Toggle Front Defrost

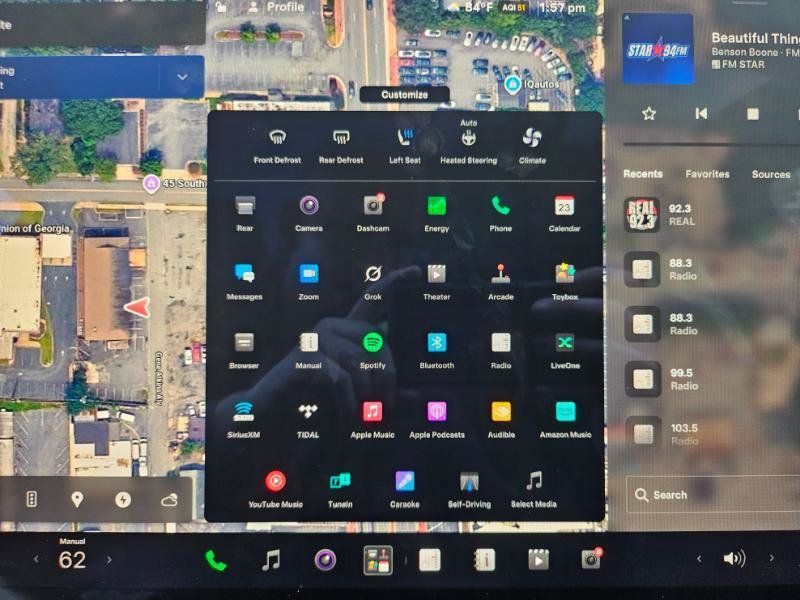(277, 138)
